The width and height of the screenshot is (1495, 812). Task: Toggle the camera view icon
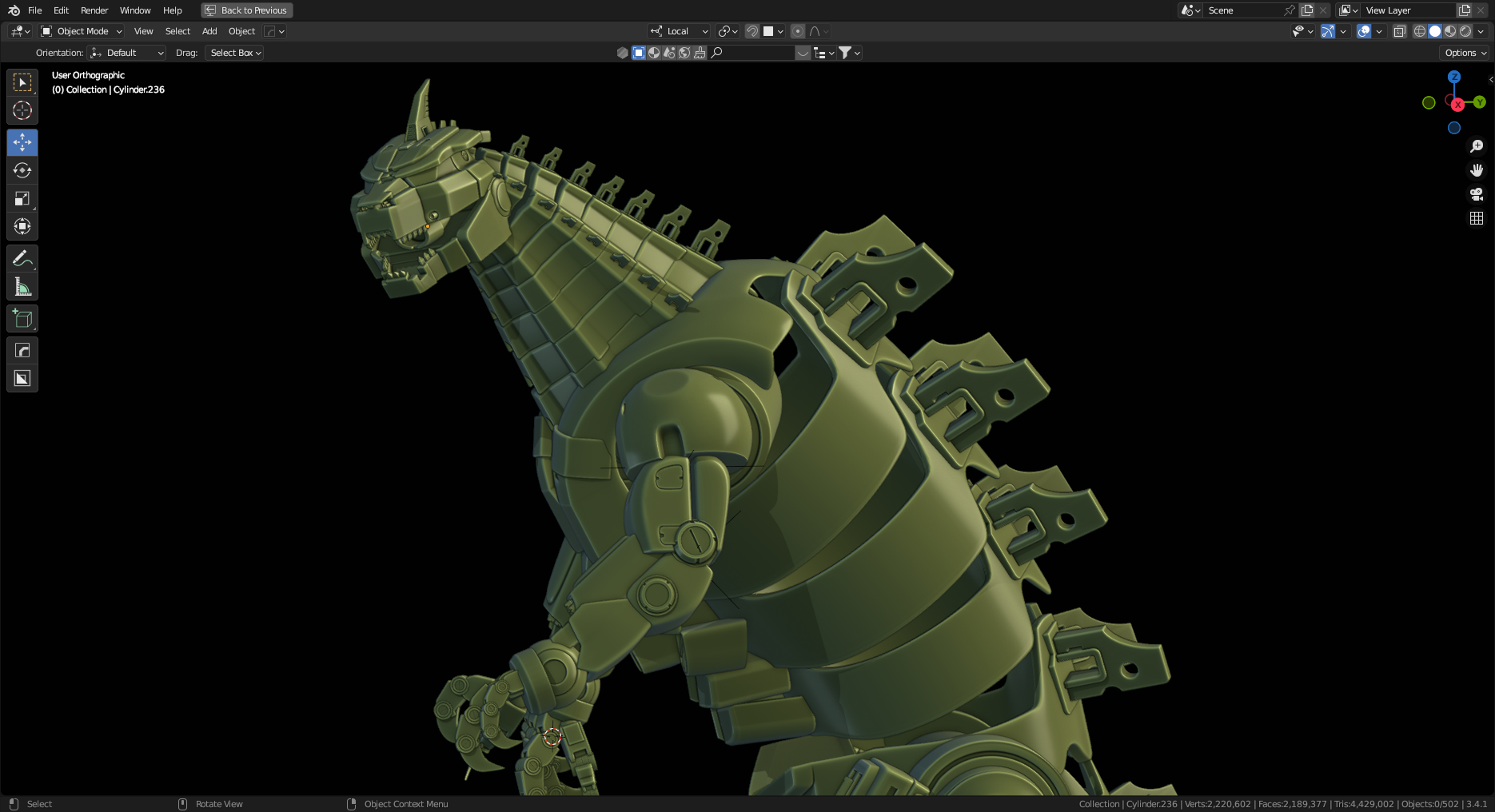(x=1477, y=194)
